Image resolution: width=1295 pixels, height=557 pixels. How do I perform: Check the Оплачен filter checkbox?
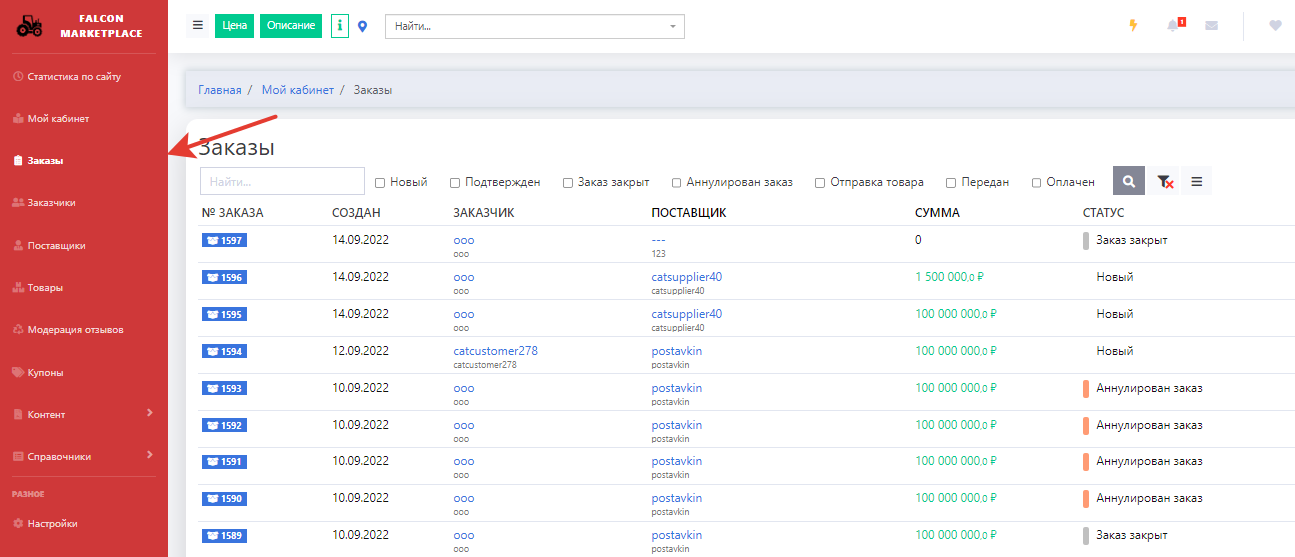coord(1037,183)
